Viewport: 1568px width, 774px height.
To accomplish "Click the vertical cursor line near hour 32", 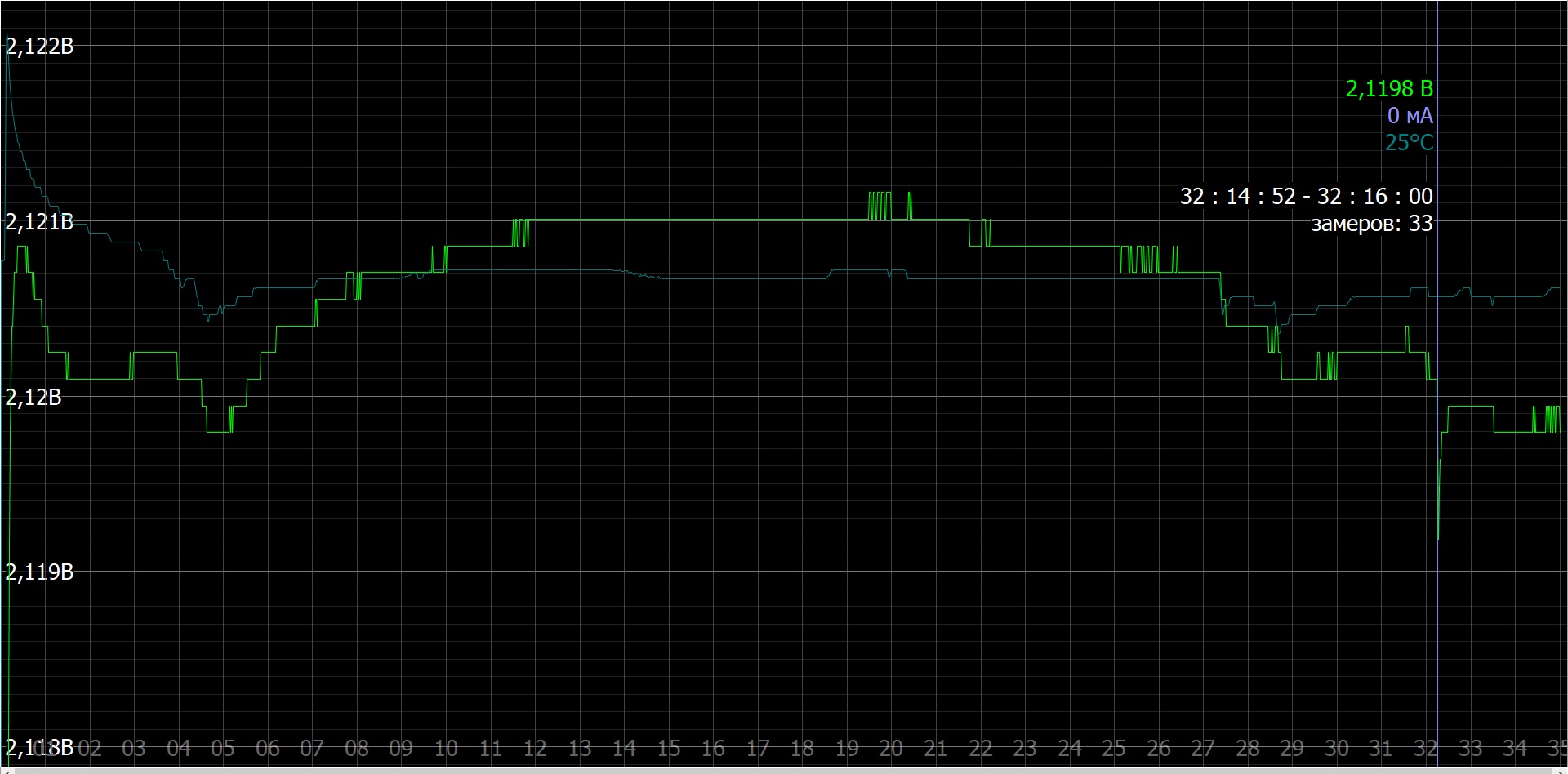I will (x=1437, y=384).
